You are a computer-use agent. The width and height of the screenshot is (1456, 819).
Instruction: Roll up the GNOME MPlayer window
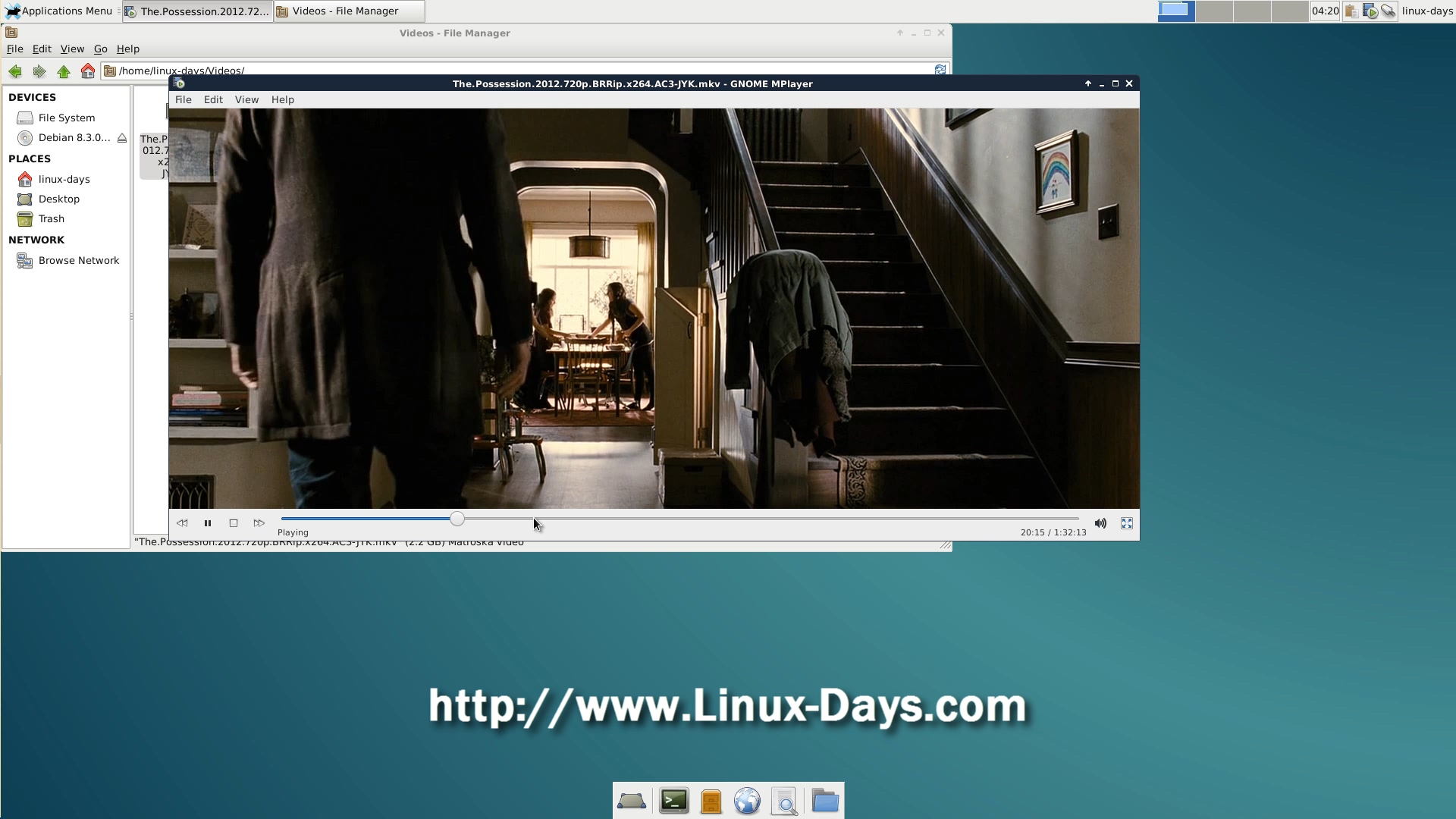point(1088,83)
